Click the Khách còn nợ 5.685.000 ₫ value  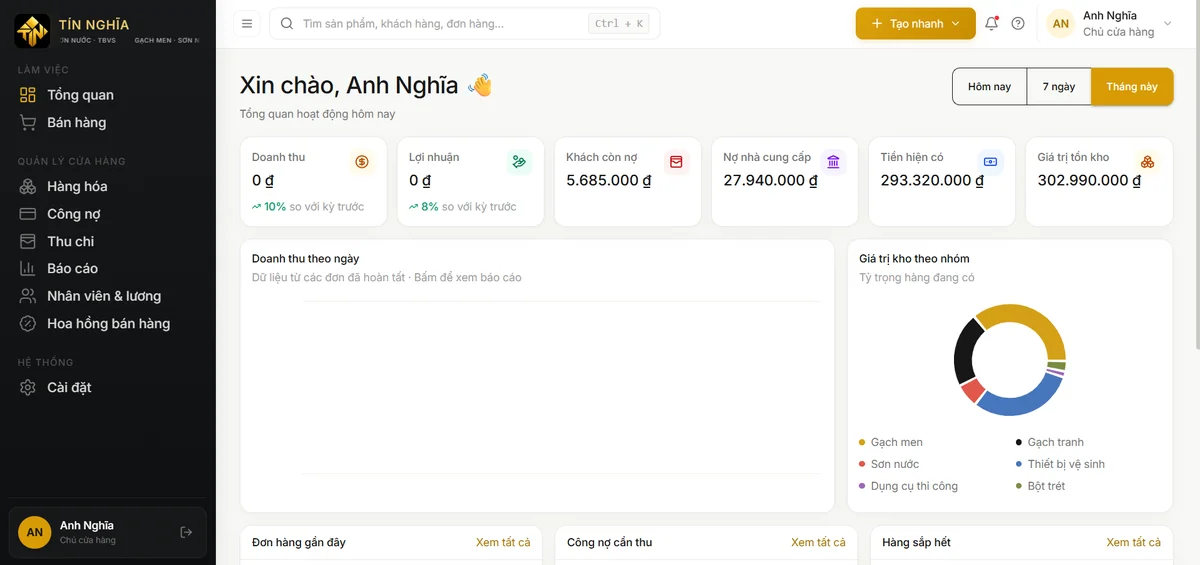coord(609,181)
